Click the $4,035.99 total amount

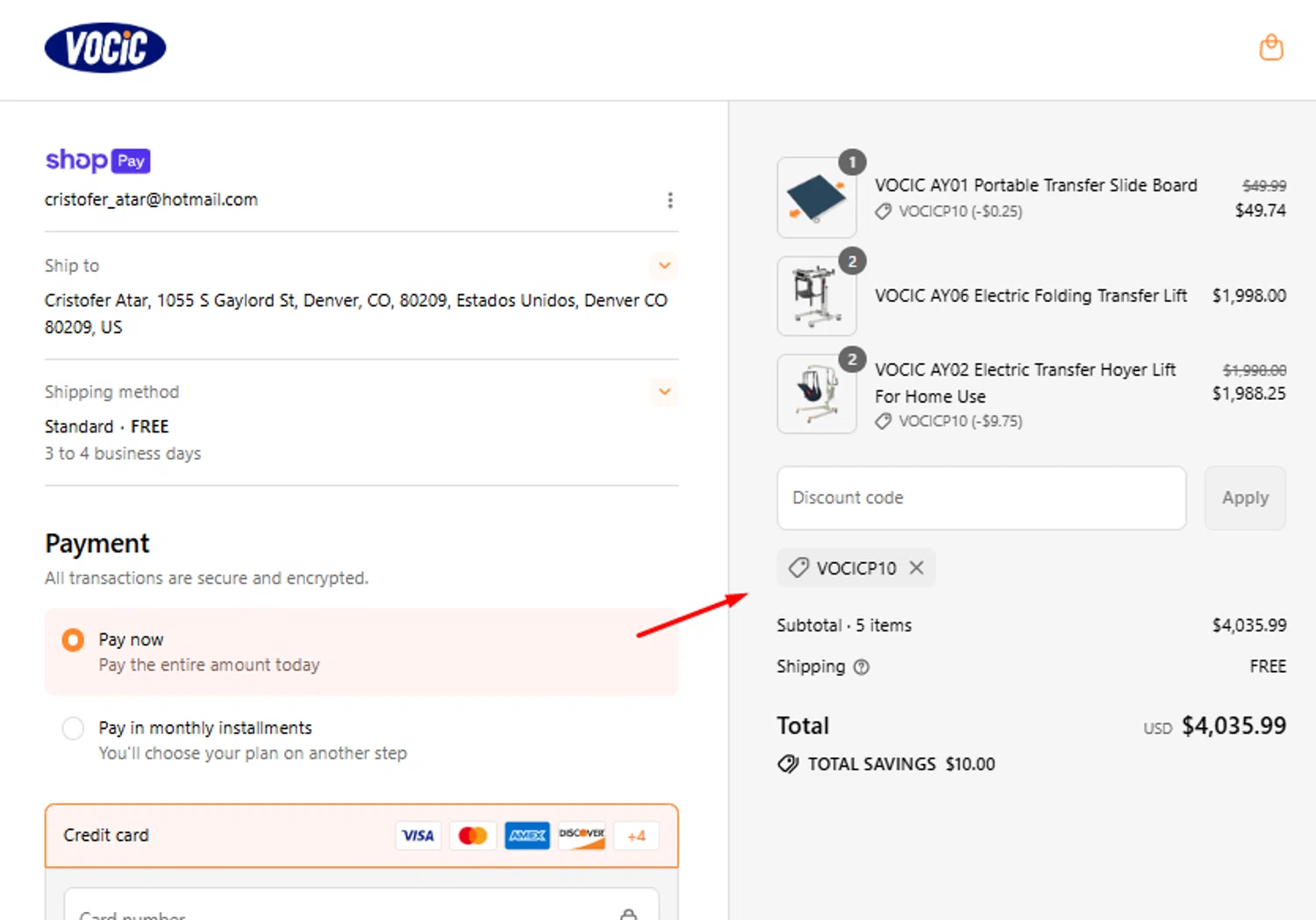pyautogui.click(x=1234, y=725)
